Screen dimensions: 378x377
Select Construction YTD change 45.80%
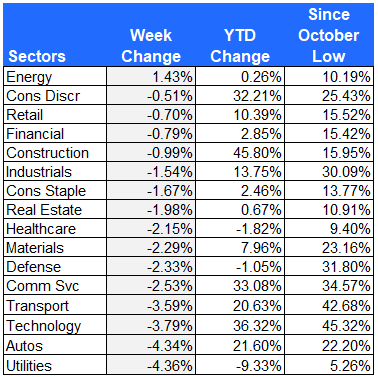tap(240, 153)
